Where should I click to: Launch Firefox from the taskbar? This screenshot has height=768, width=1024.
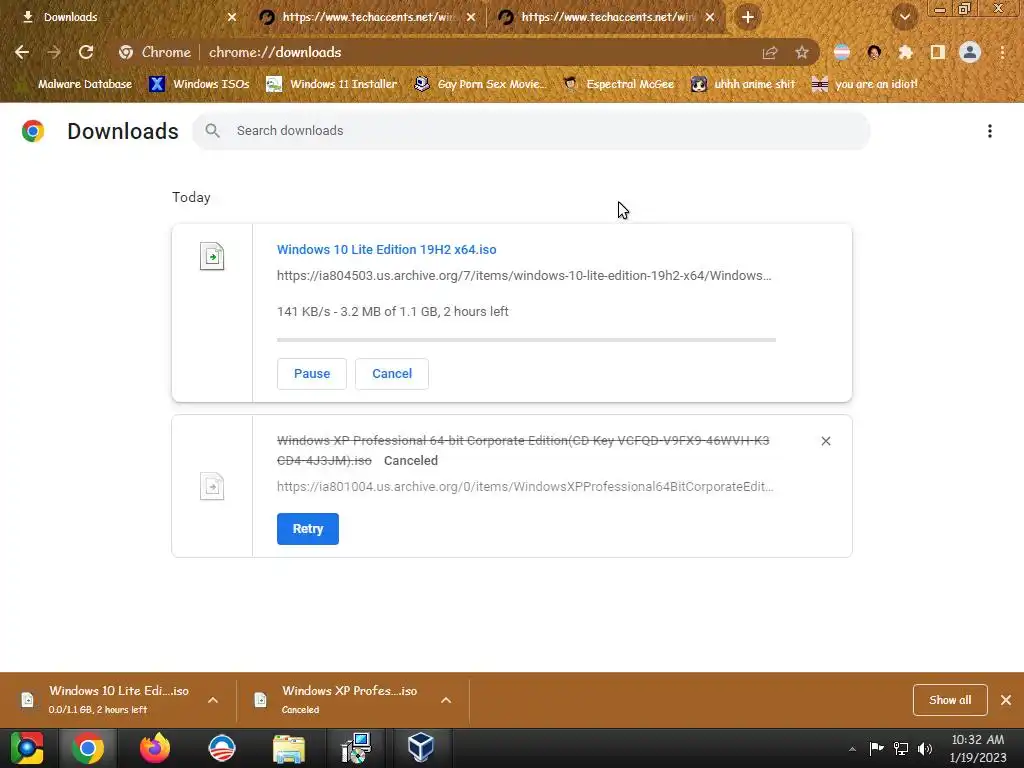pyautogui.click(x=155, y=748)
